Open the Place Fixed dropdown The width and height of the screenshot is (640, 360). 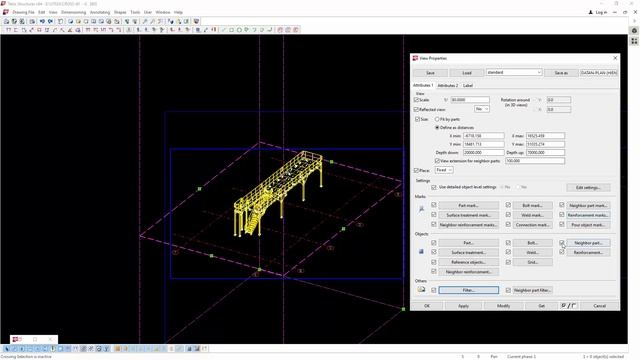click(444, 170)
